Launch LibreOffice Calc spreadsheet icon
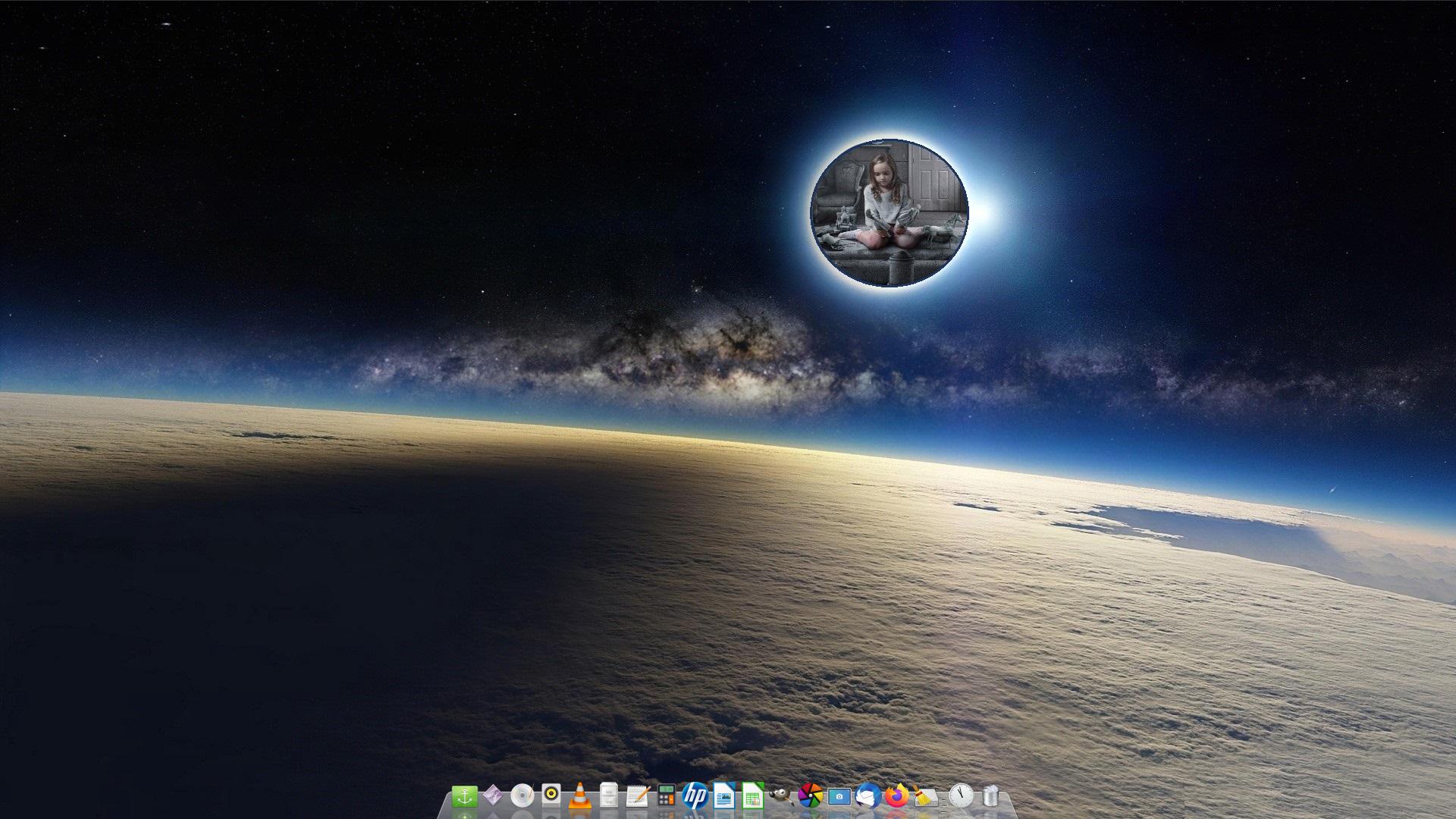Viewport: 1456px width, 819px height. click(752, 796)
